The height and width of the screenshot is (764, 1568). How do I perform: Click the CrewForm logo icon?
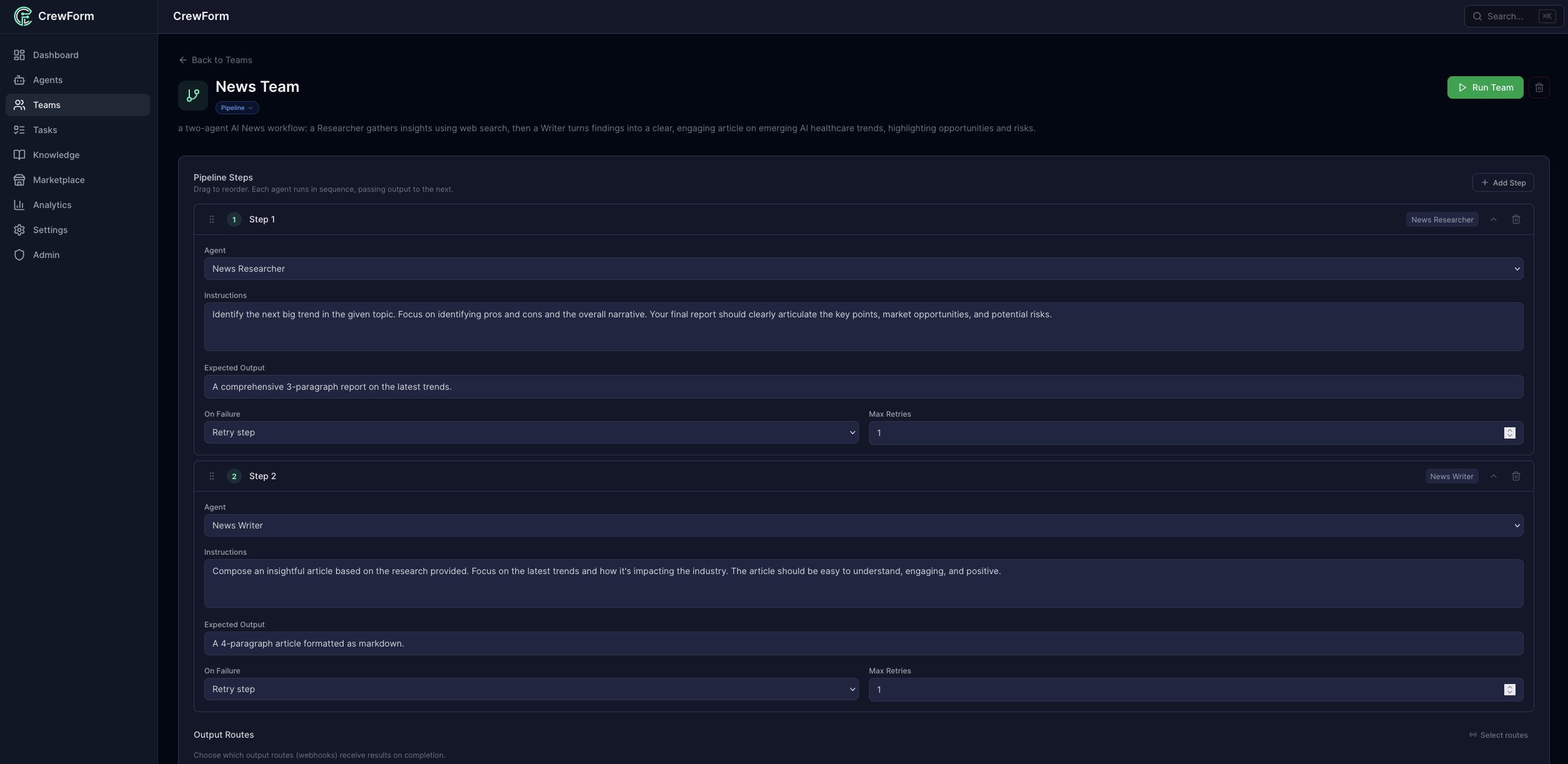[x=22, y=16]
